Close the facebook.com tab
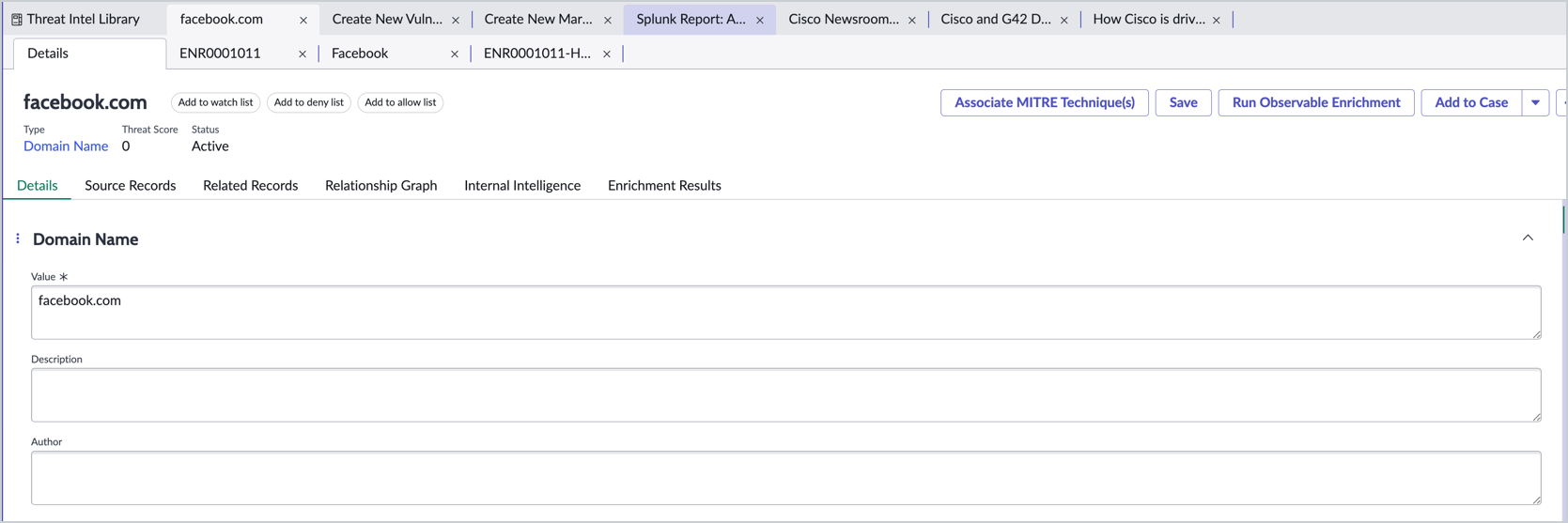Image resolution: width=1568 pixels, height=523 pixels. [x=303, y=20]
